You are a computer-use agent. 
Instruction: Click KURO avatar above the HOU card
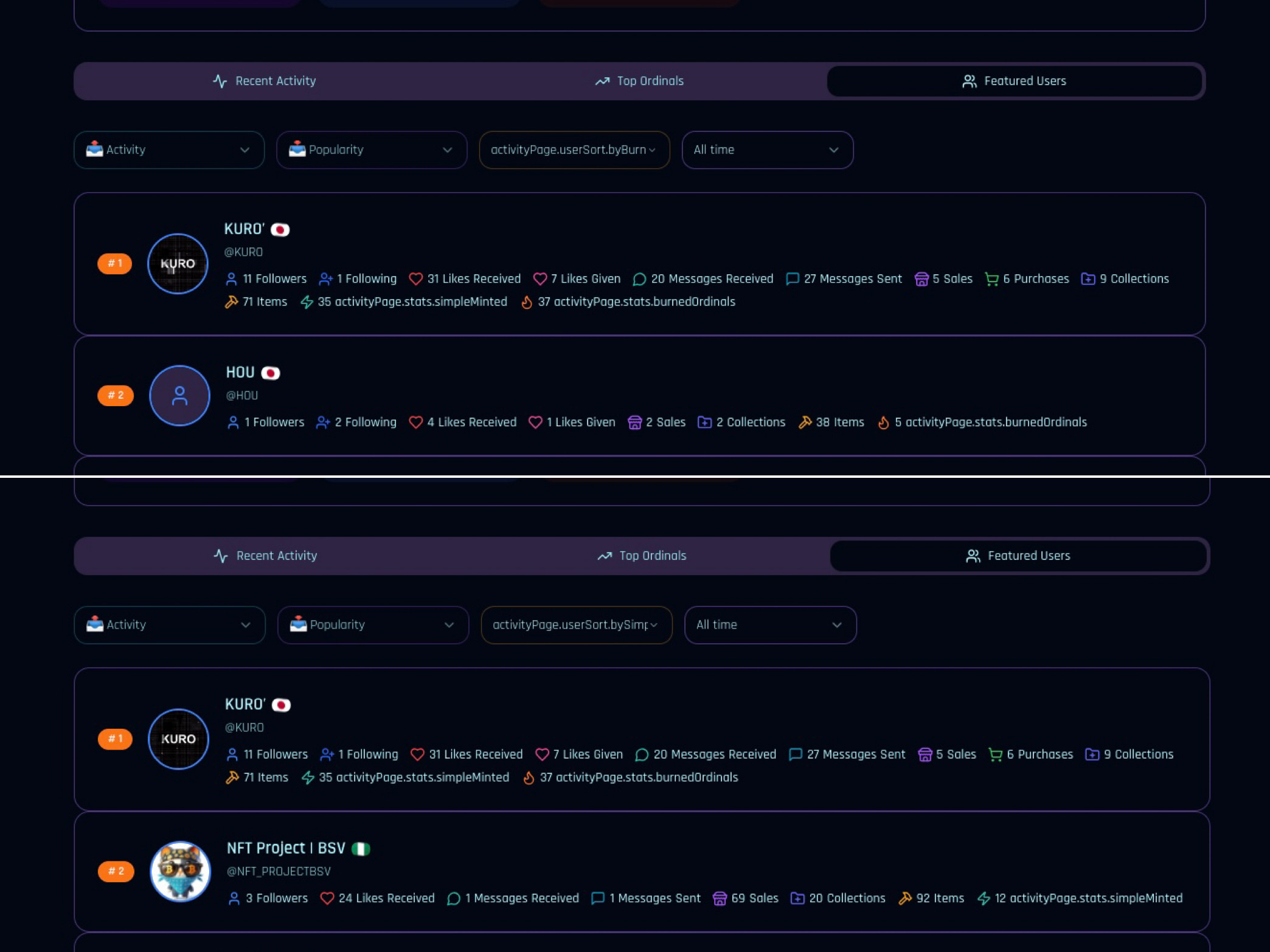[178, 264]
